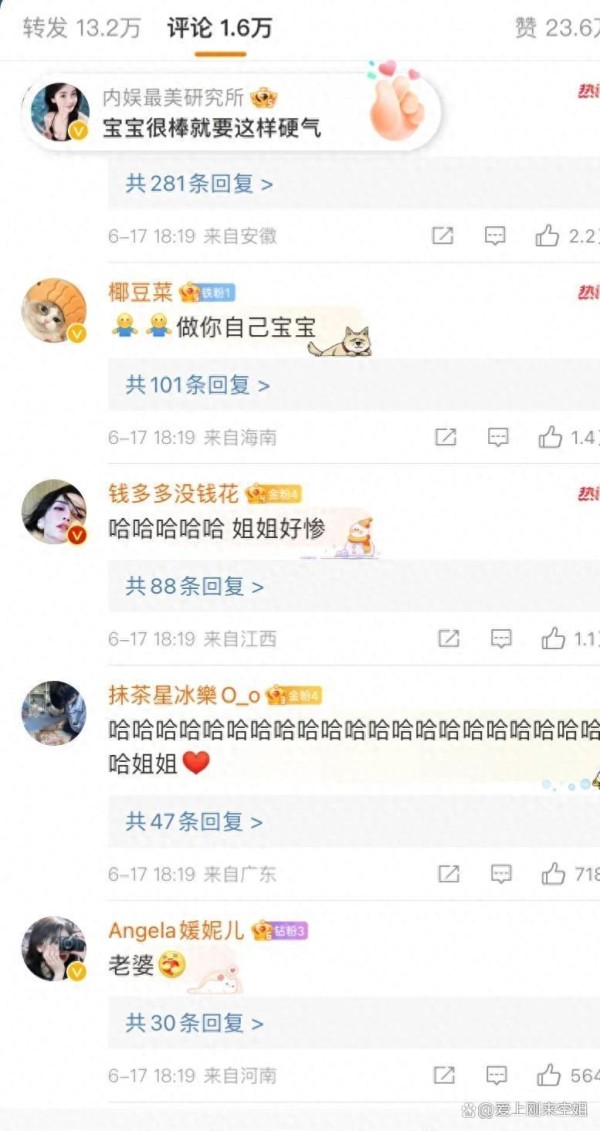Select the 评论 1.6万 tab
This screenshot has height=1131, width=600.
[220, 28]
